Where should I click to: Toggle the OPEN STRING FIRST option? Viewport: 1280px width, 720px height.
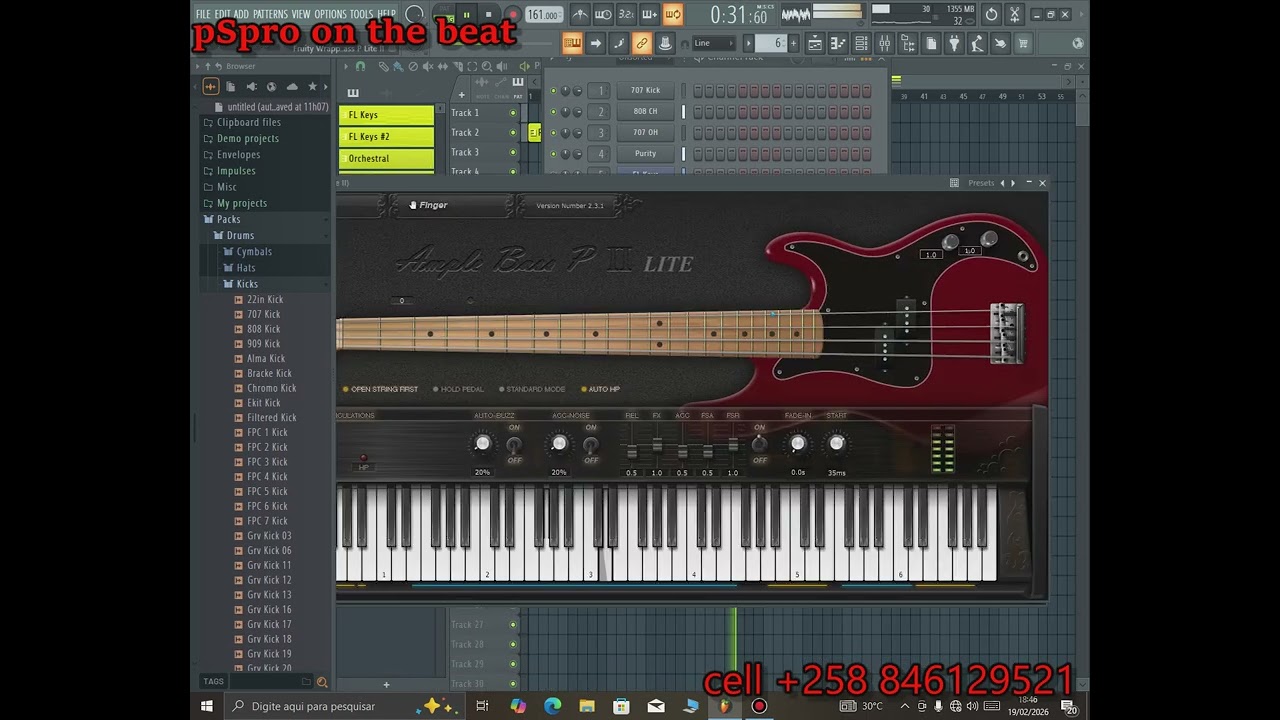pos(381,389)
